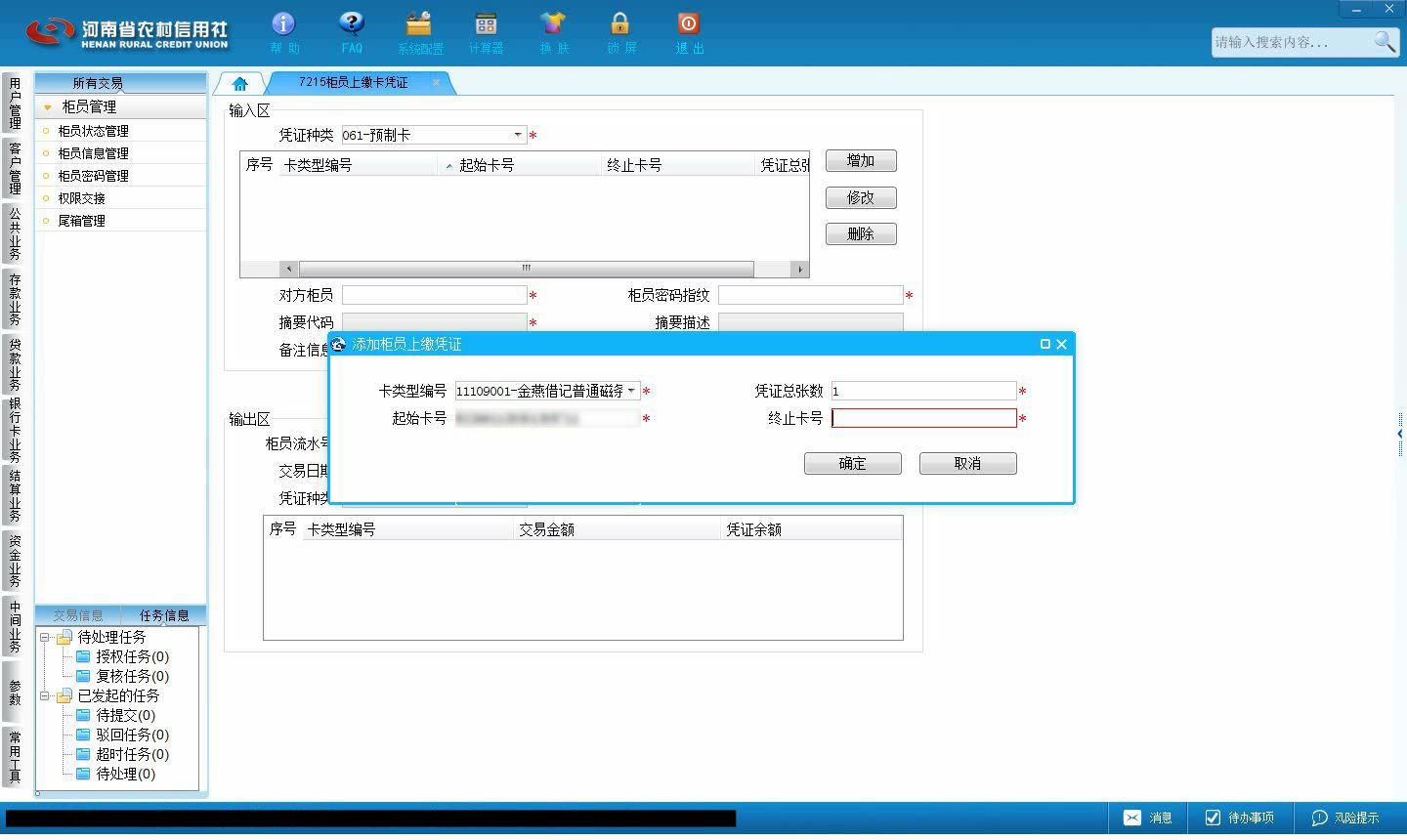Open the system configuration icon
Viewport: 1407px width, 840px height.
(x=419, y=32)
